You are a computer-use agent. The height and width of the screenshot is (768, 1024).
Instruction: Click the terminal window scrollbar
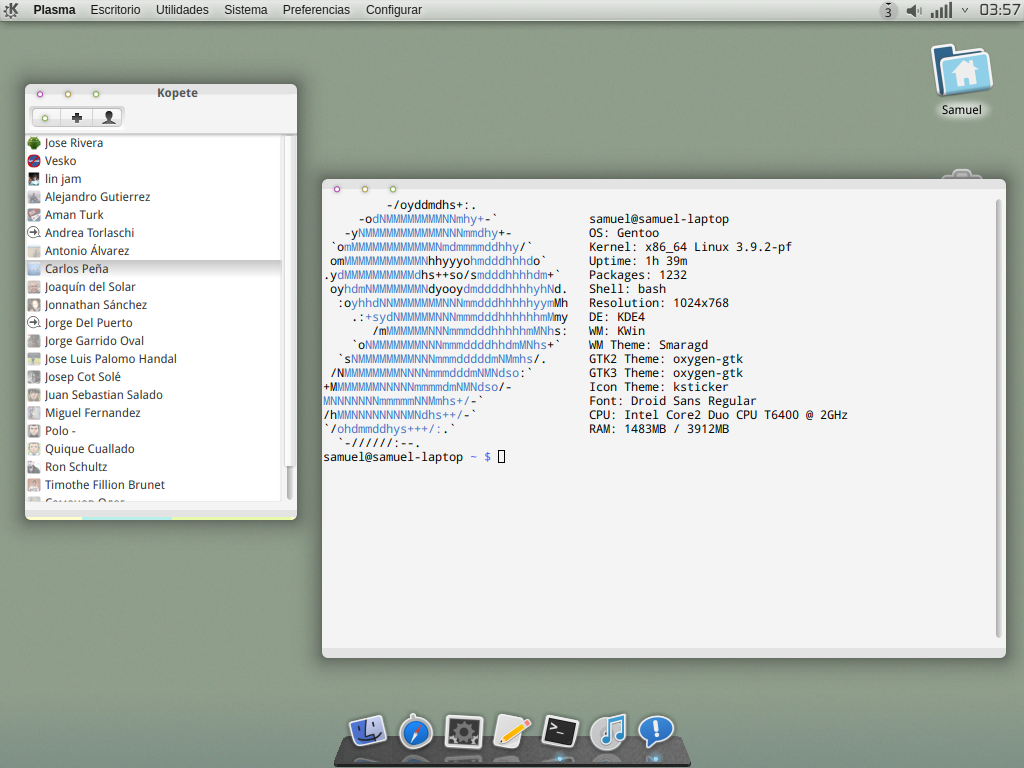[x=999, y=418]
